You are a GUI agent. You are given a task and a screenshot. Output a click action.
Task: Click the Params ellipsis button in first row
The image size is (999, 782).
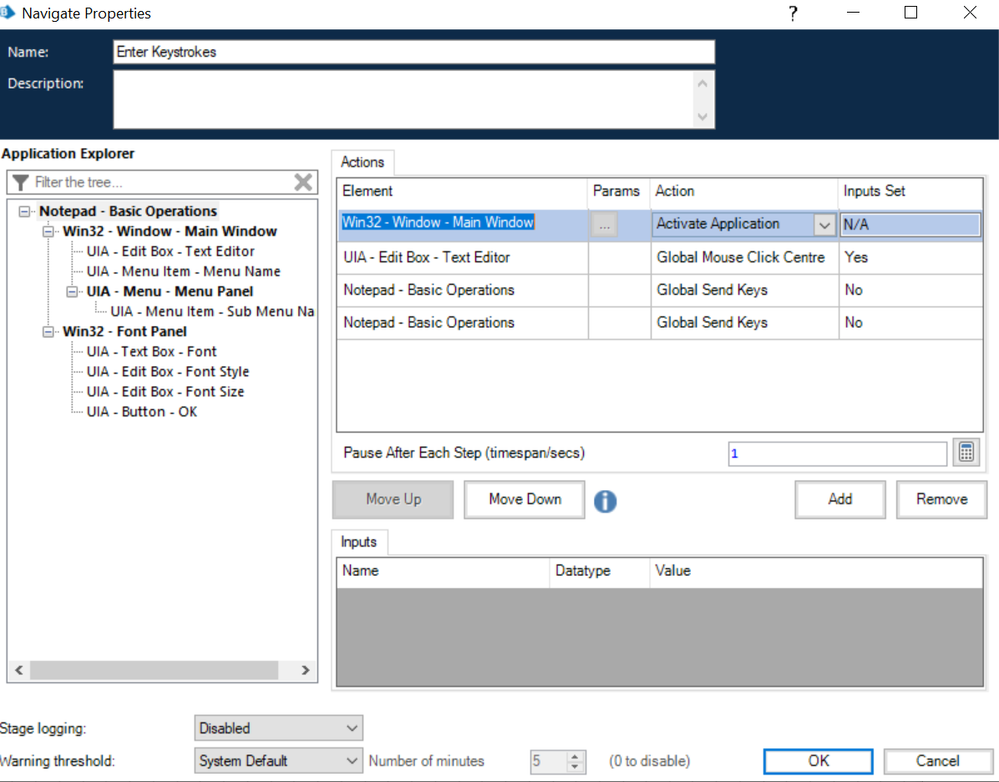[604, 225]
